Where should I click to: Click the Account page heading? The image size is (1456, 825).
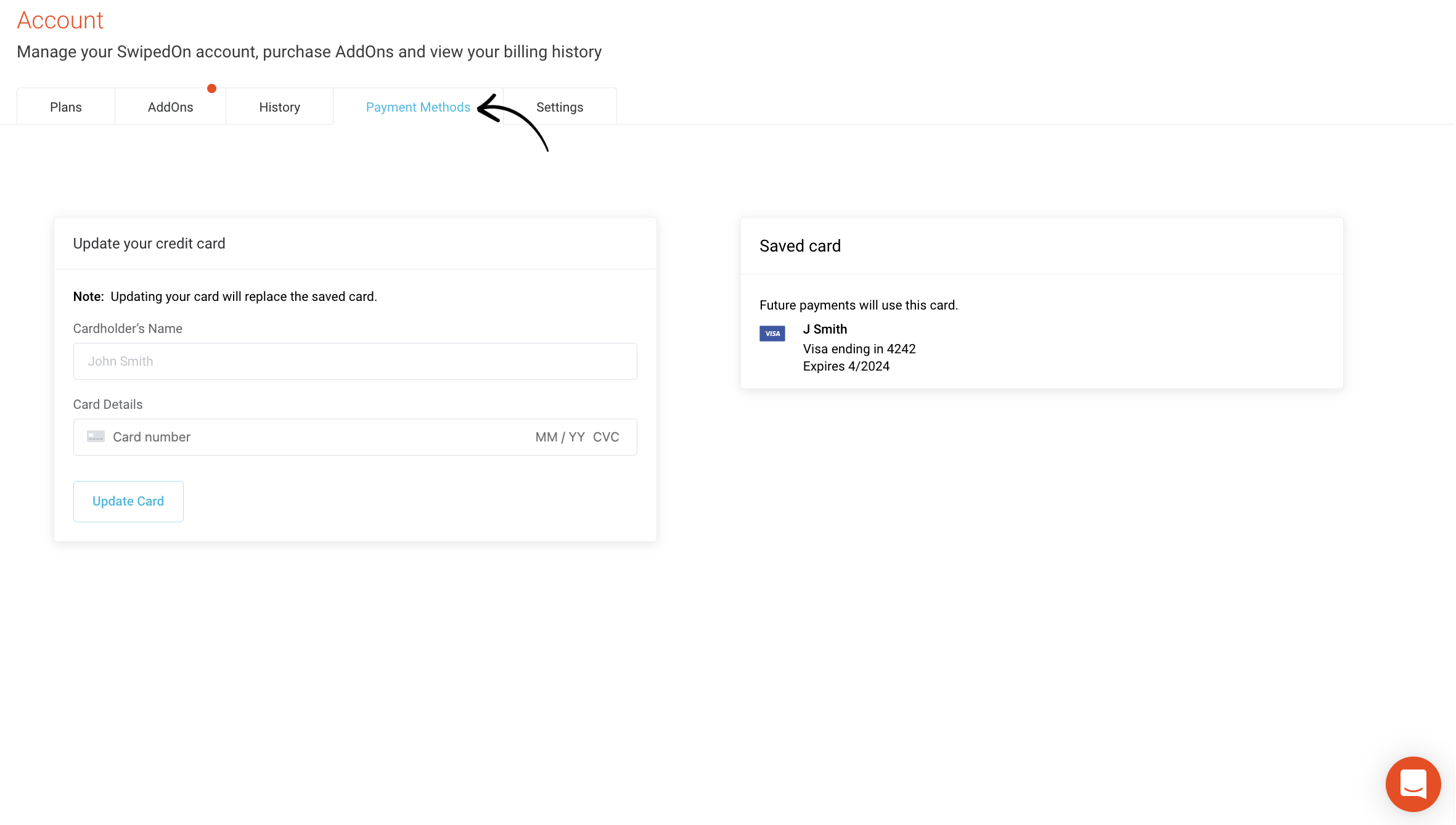(x=60, y=19)
